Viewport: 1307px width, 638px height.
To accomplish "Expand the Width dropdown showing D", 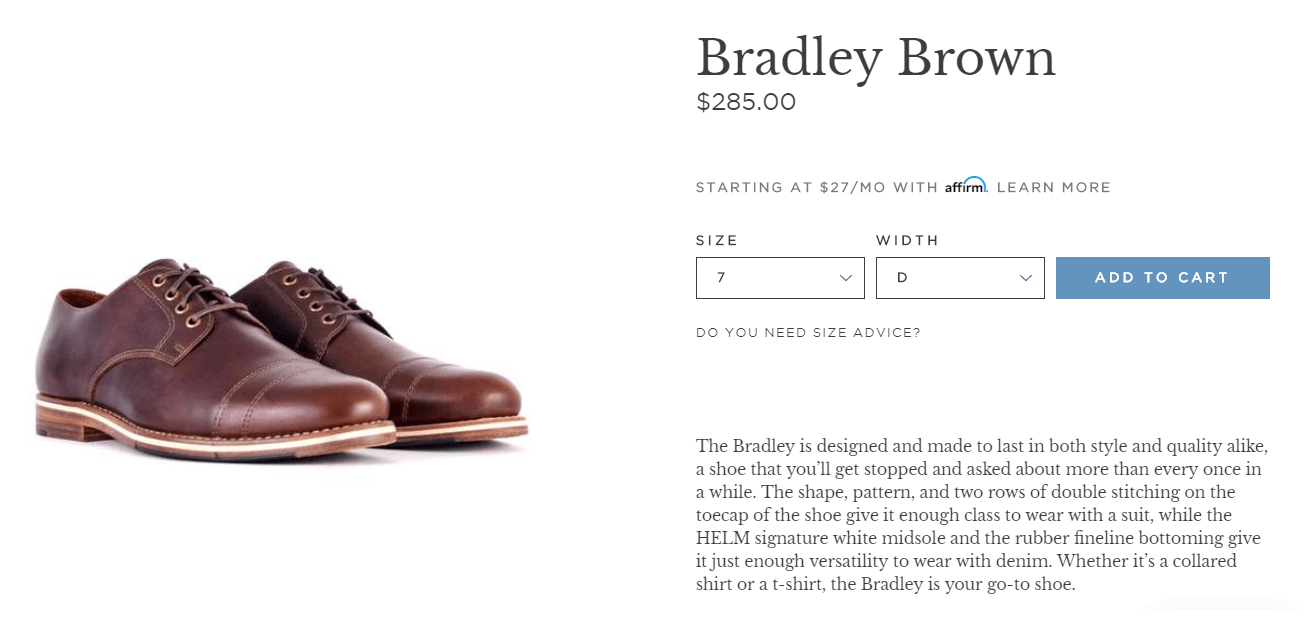I will [959, 278].
